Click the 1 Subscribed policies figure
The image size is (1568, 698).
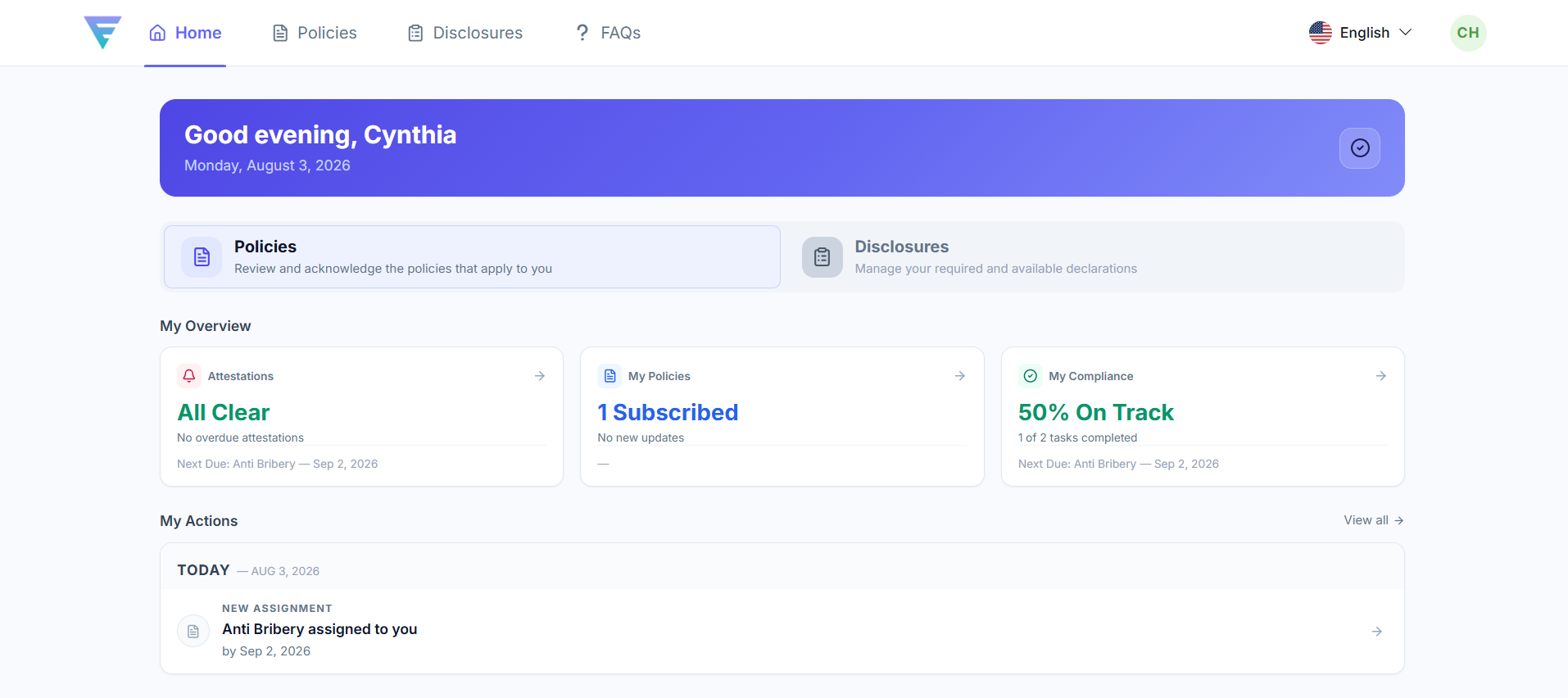pos(668,412)
